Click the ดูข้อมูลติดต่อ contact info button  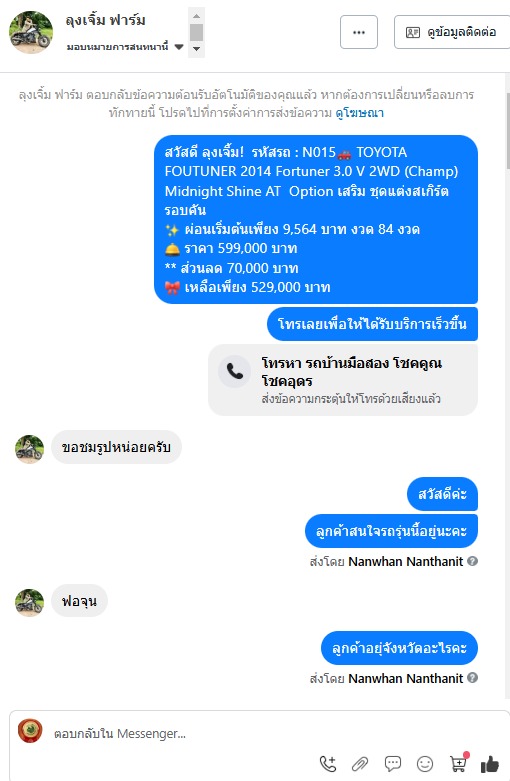pos(452,32)
